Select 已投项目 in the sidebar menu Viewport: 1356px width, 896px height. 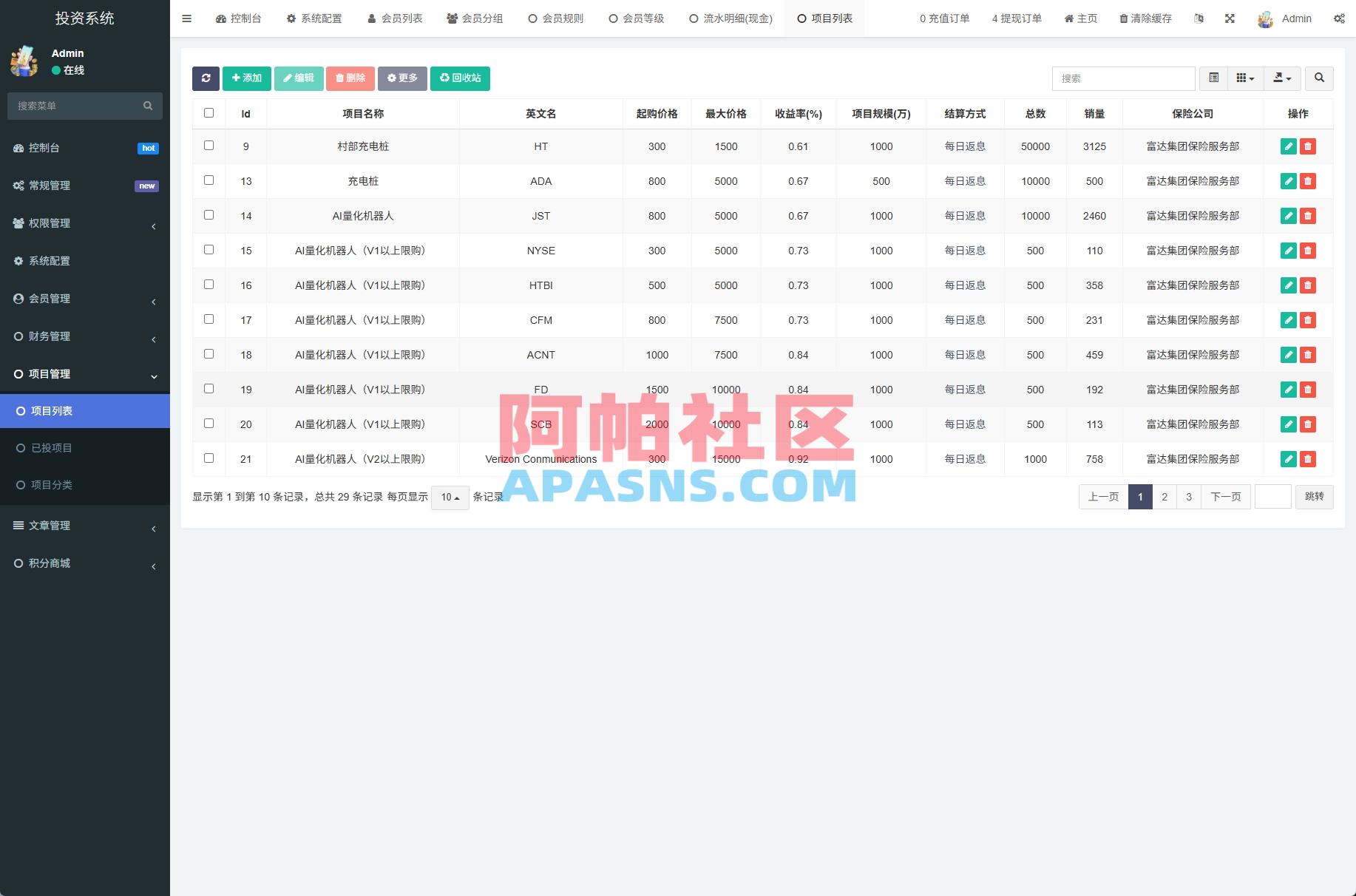50,447
